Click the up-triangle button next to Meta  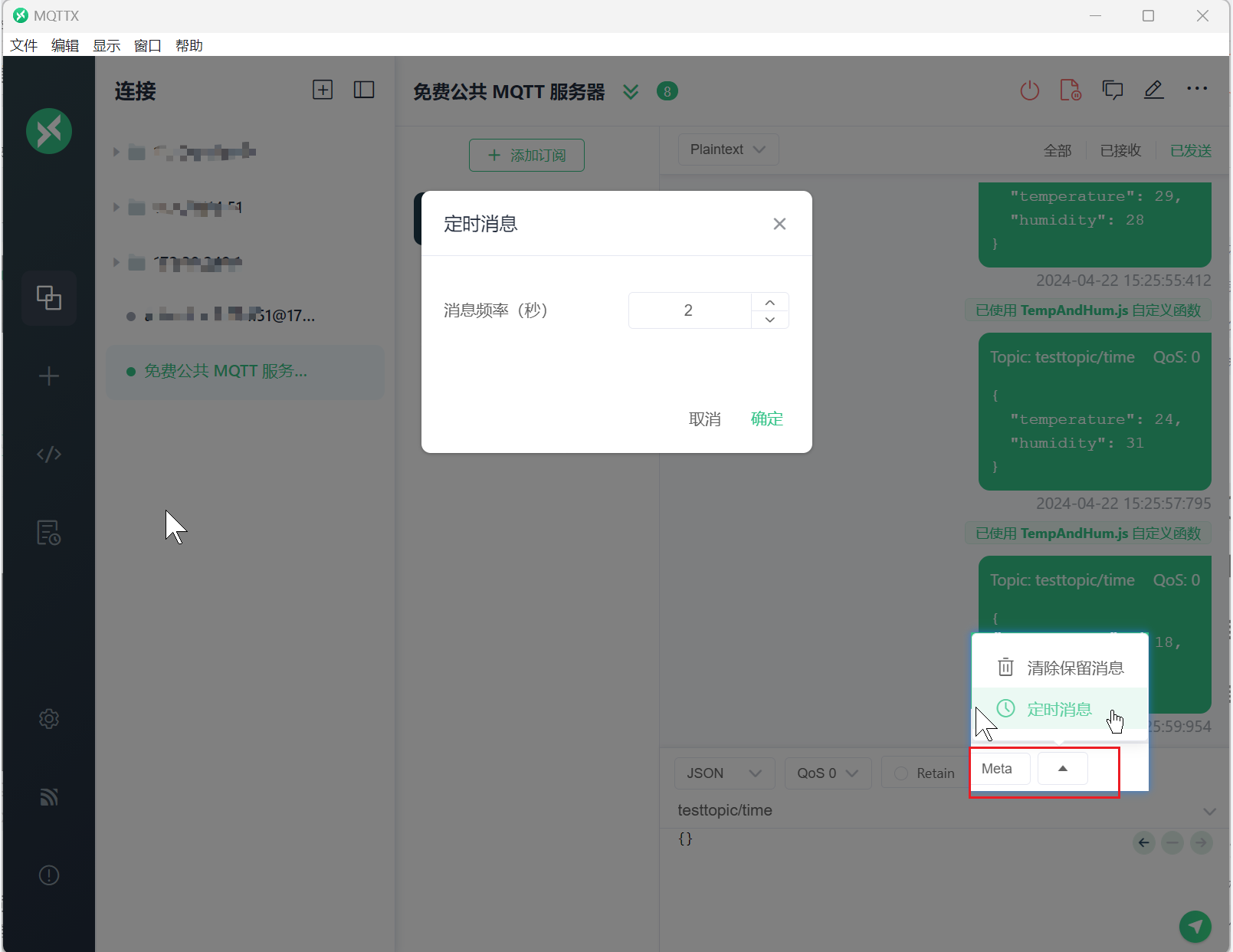tap(1063, 769)
